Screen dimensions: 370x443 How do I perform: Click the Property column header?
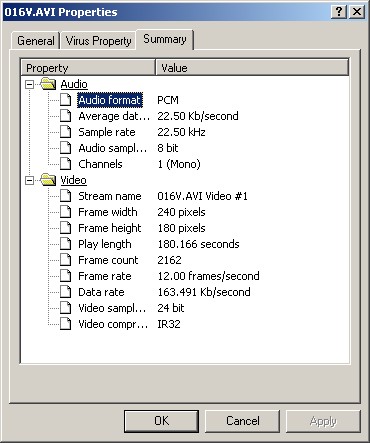(88, 68)
